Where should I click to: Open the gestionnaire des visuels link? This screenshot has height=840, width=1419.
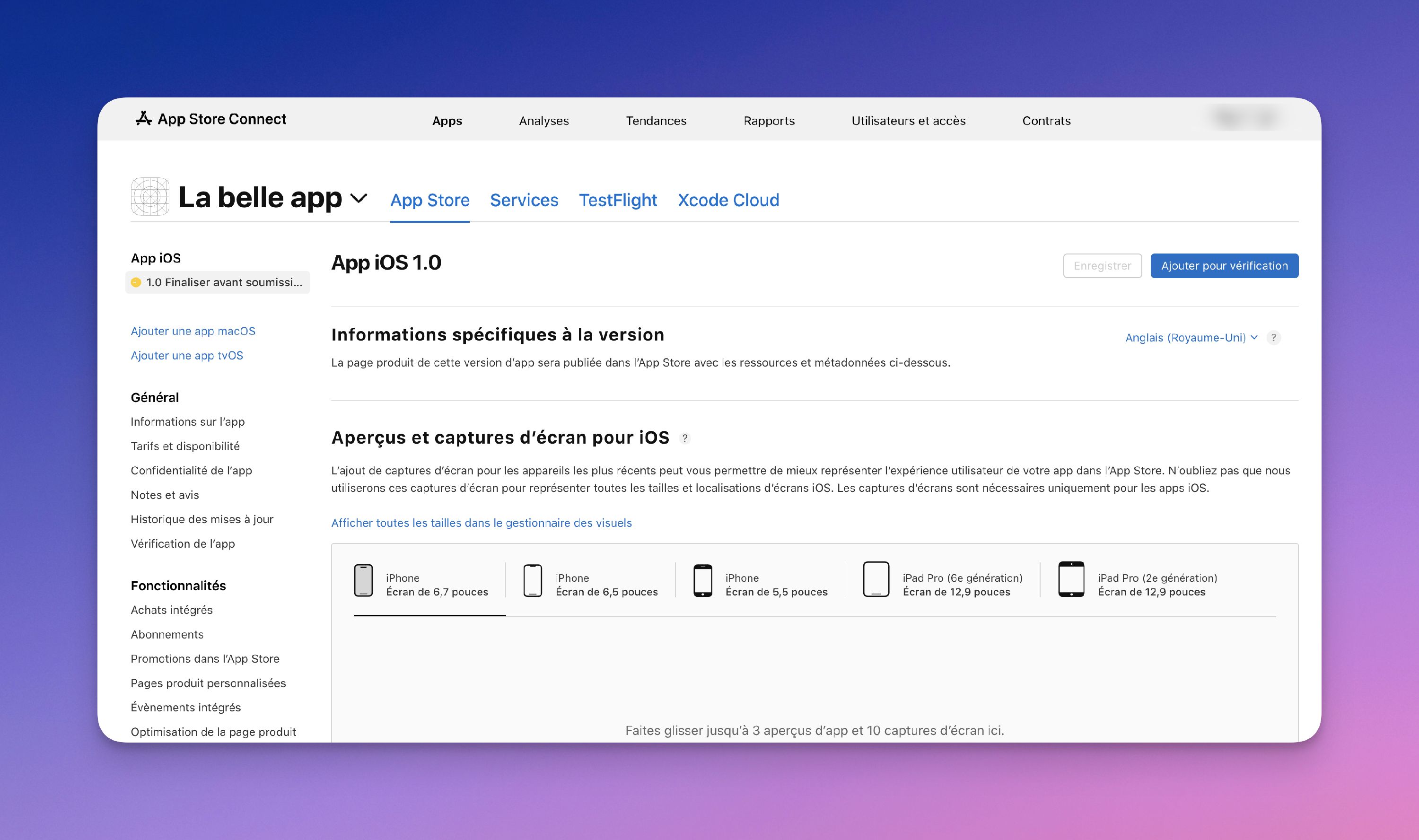coord(482,523)
